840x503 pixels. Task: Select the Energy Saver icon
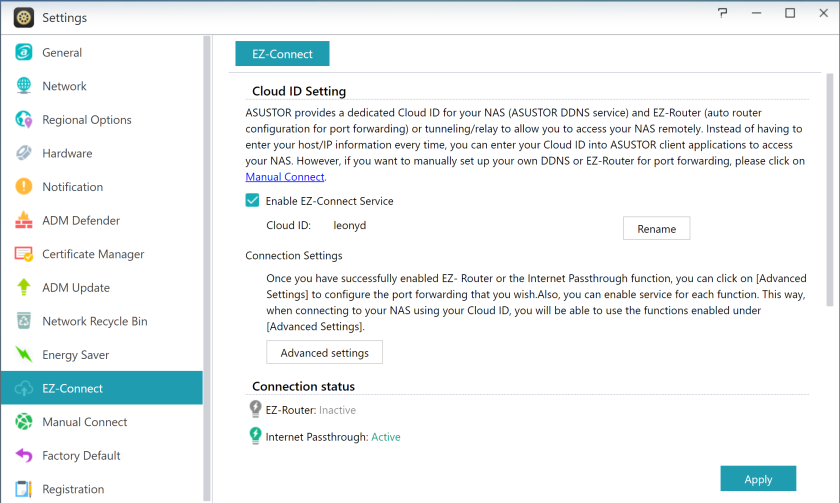tap(24, 354)
